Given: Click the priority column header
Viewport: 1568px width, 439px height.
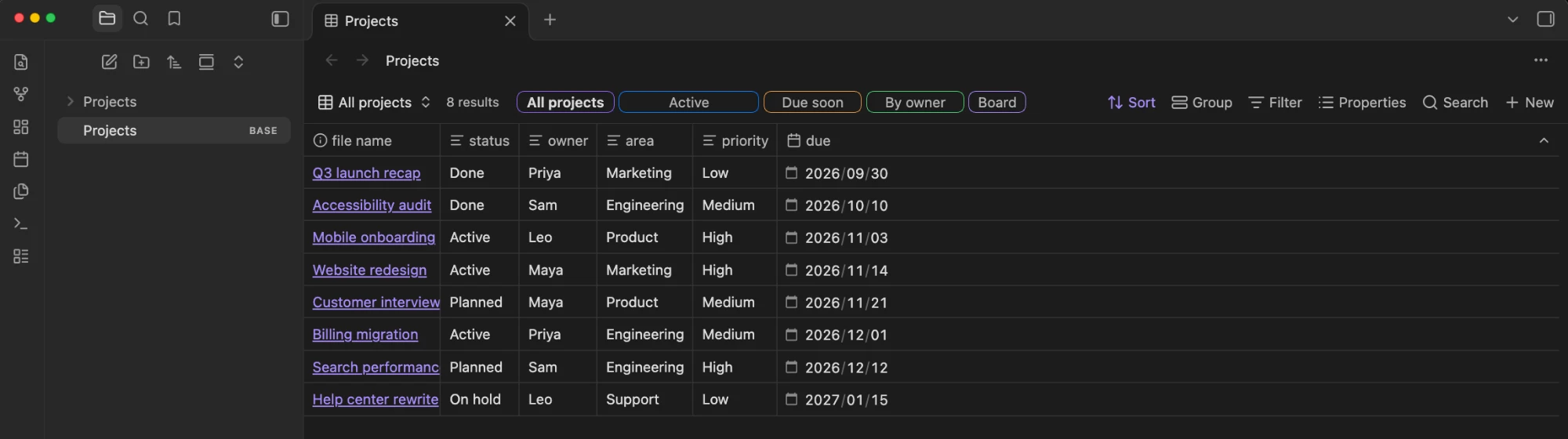Looking at the screenshot, I should coord(735,141).
